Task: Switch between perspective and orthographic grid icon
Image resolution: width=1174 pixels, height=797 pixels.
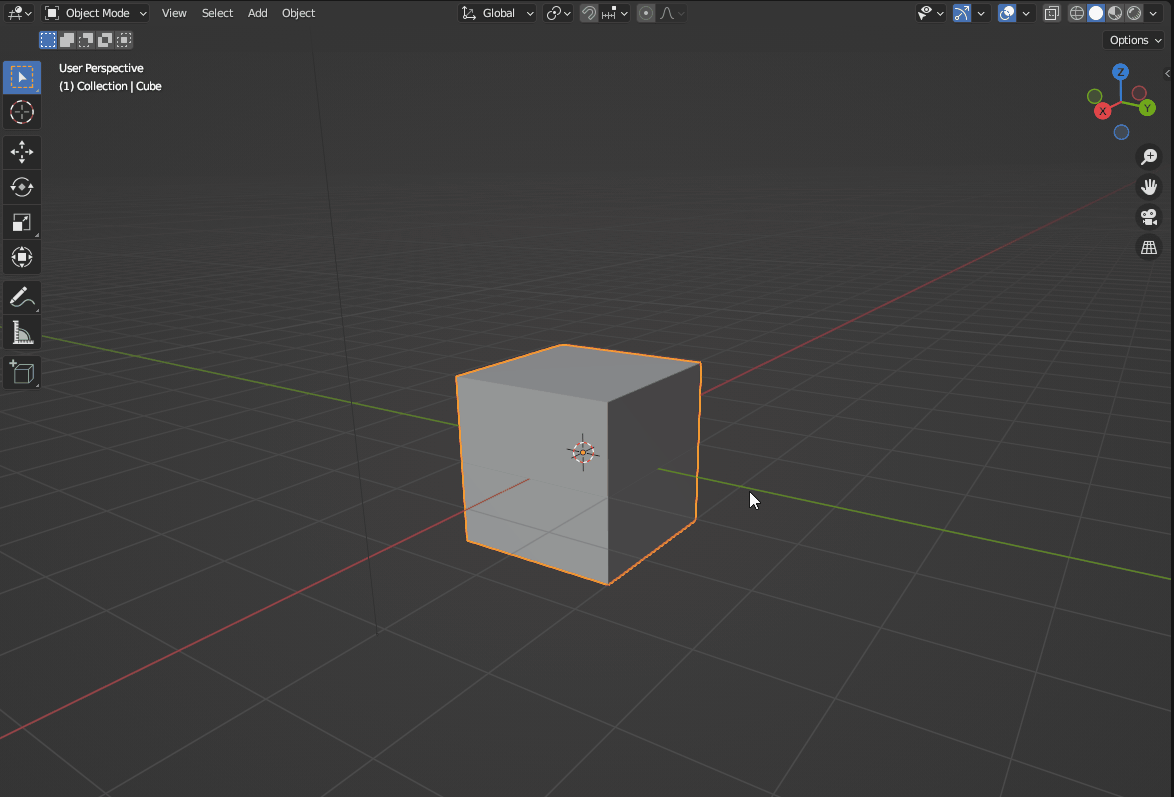Action: point(1149,246)
